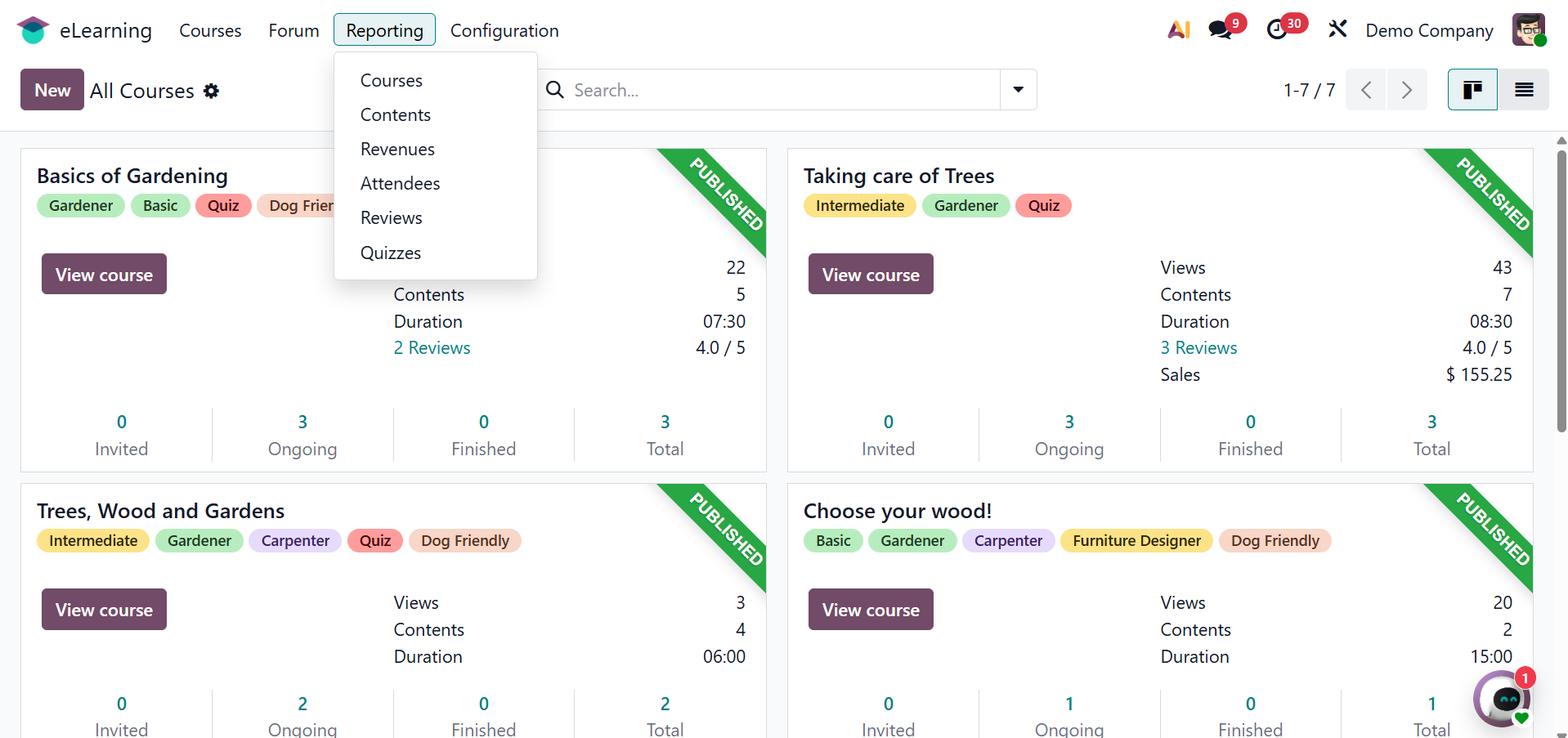Select Revenues from the Reporting menu
This screenshot has height=738, width=1568.
(x=397, y=150)
